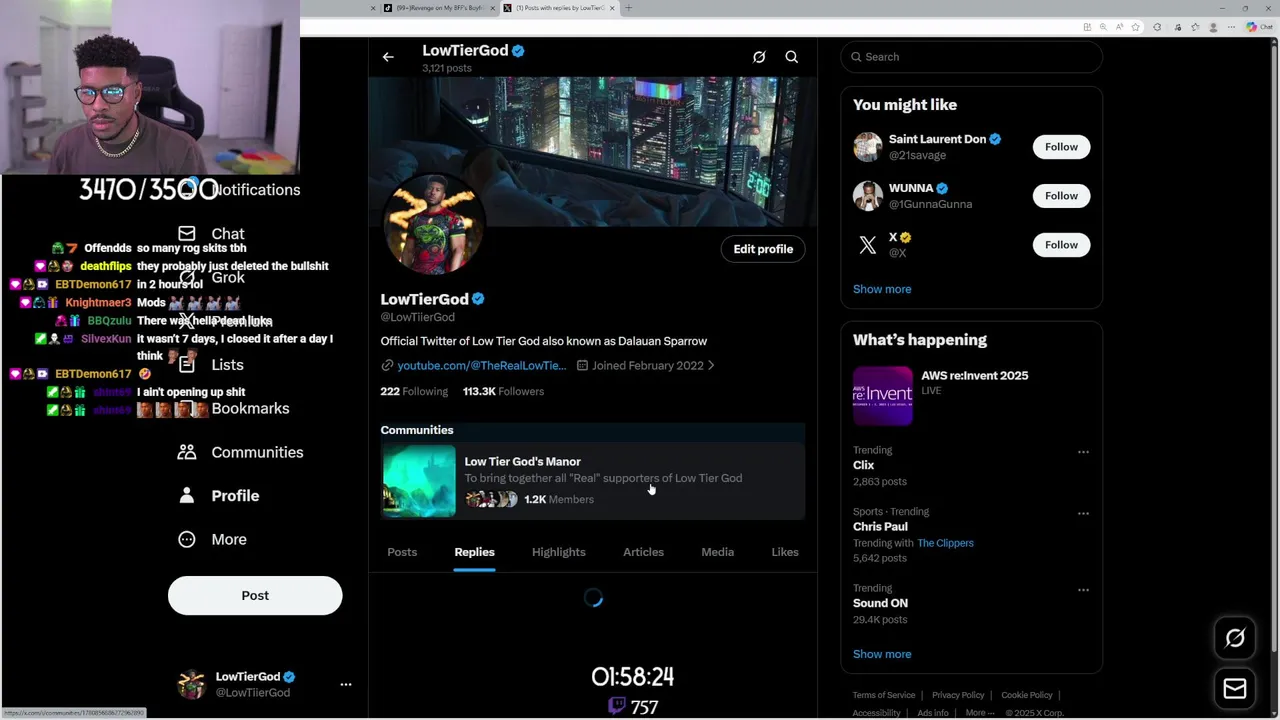Select the Replies tab
Screen dimensions: 1280x720
tap(474, 552)
